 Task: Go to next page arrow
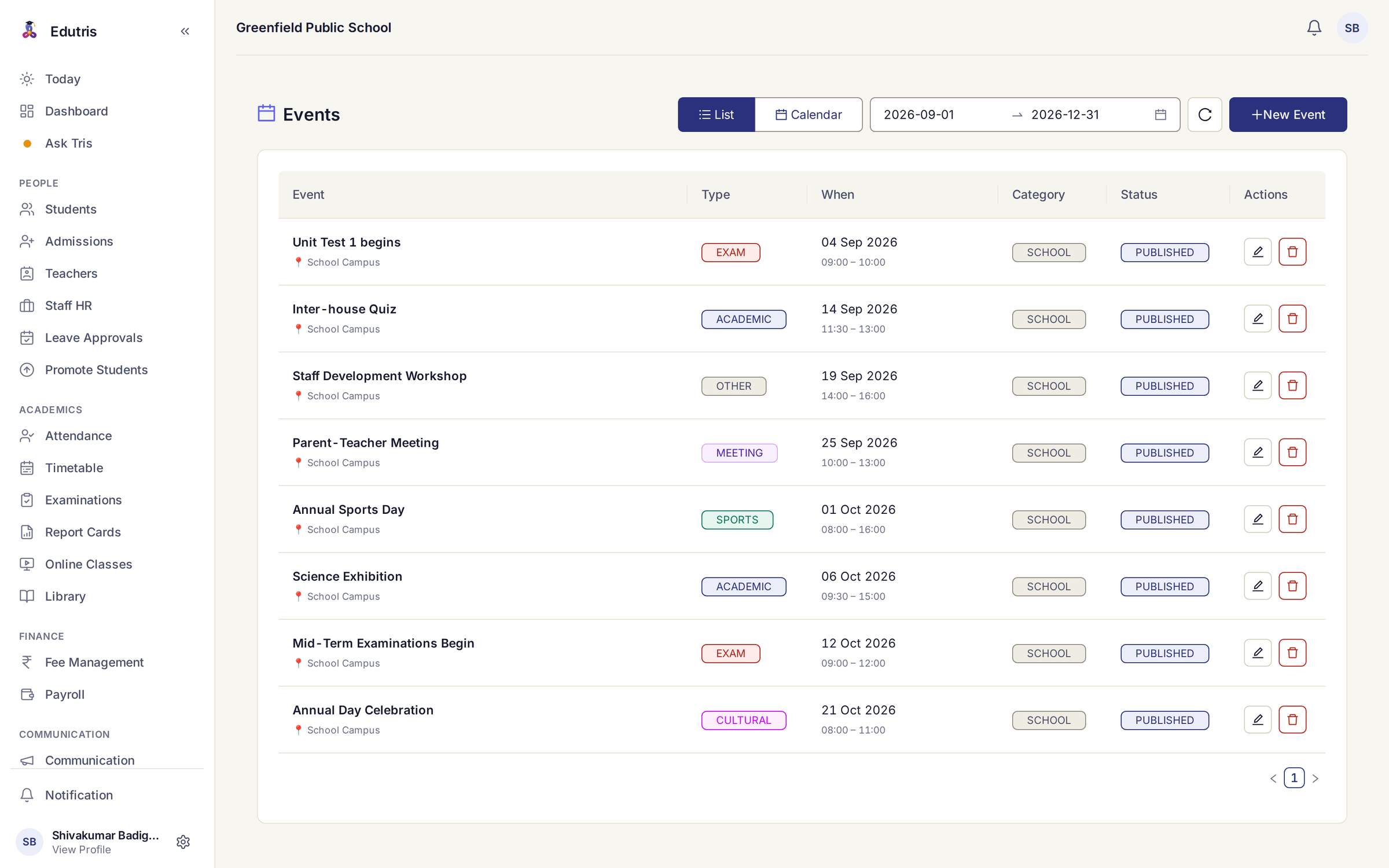(1315, 778)
